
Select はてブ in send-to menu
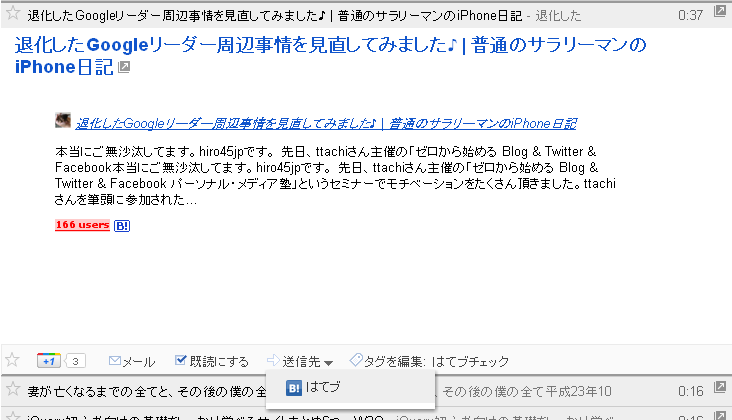tap(350, 387)
